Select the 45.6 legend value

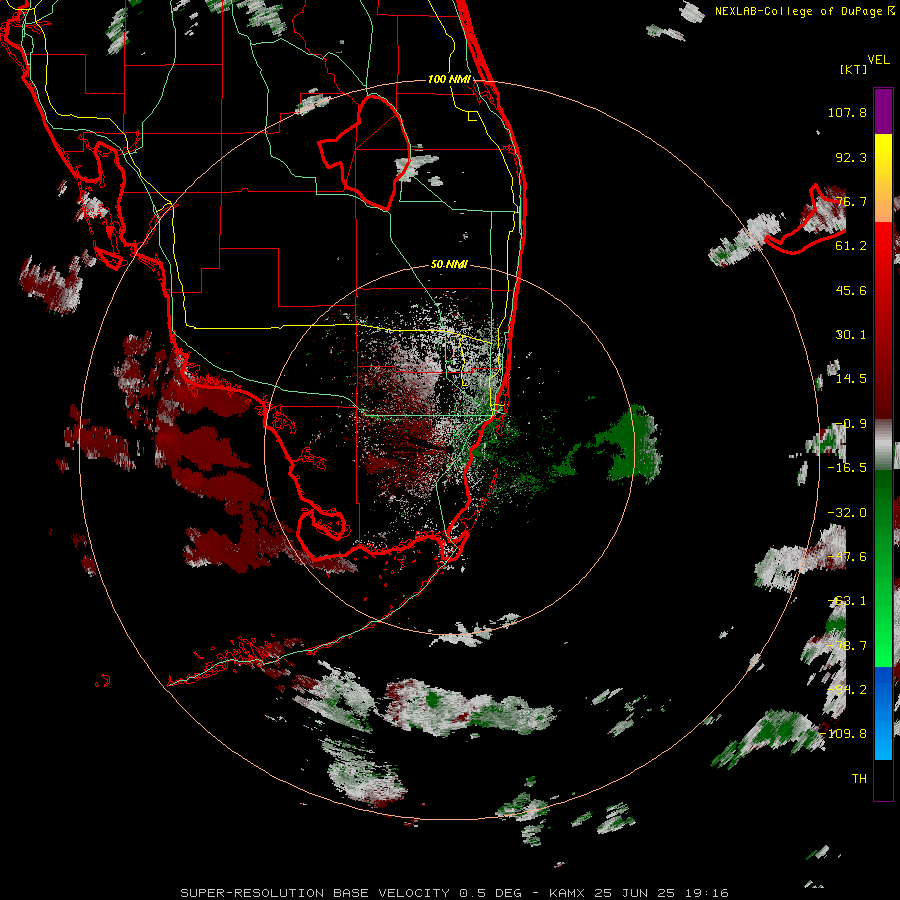[x=851, y=290]
